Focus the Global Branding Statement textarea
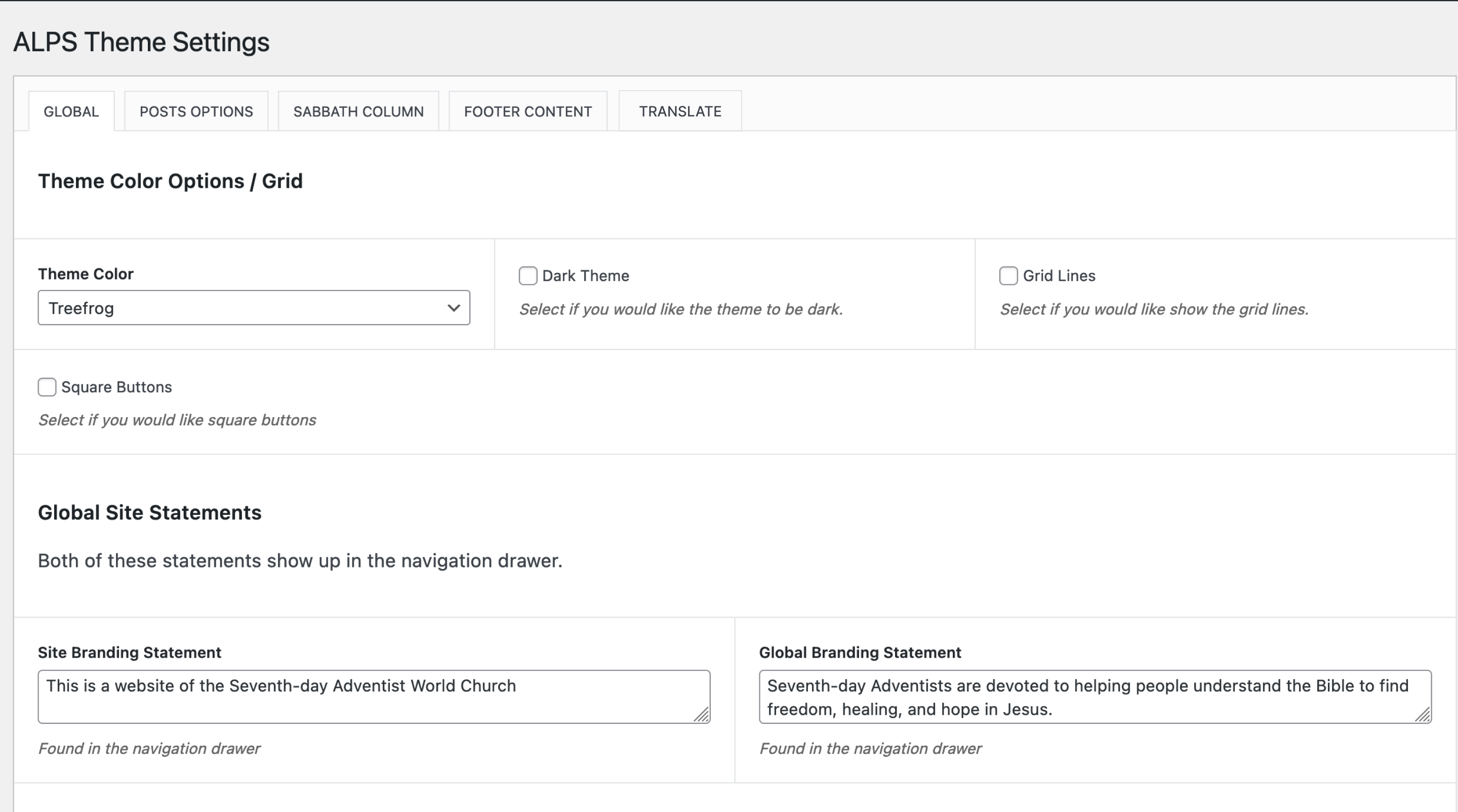 [1095, 697]
